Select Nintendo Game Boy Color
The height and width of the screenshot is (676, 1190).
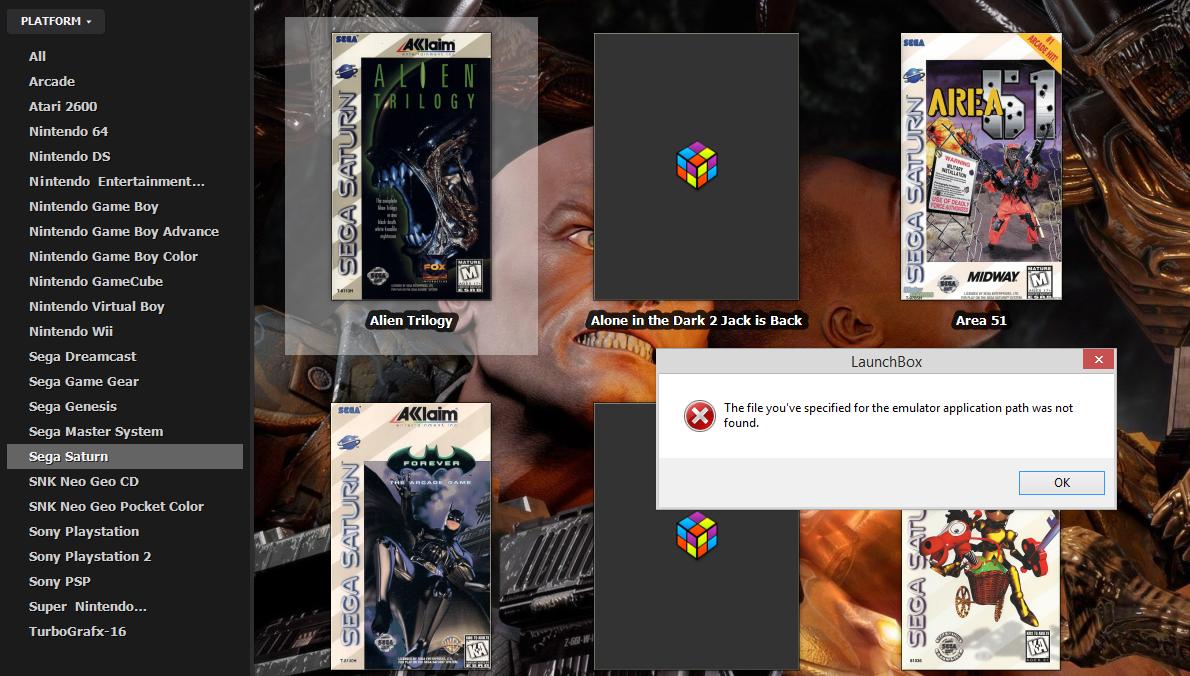113,256
